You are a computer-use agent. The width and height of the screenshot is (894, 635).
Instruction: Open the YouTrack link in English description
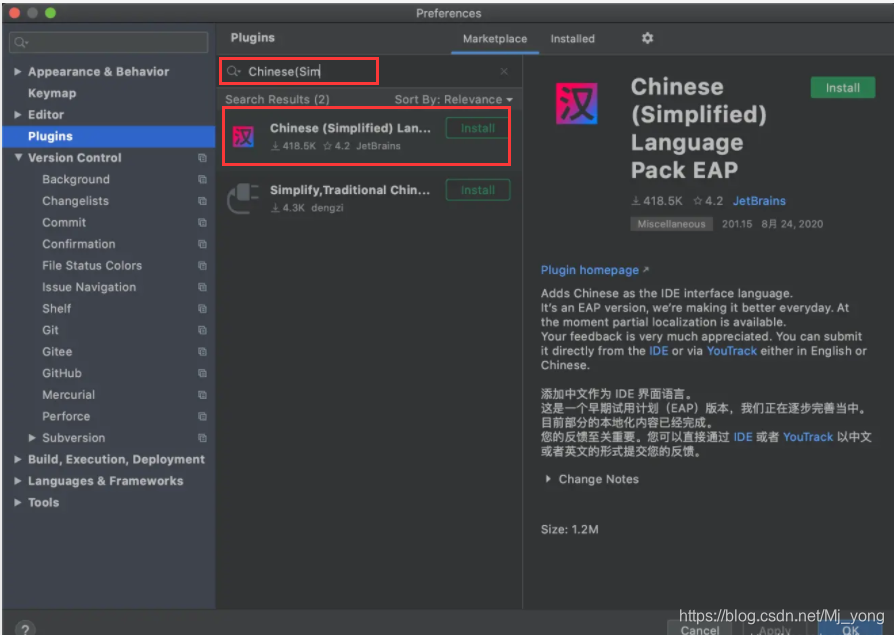pyautogui.click(x=732, y=351)
